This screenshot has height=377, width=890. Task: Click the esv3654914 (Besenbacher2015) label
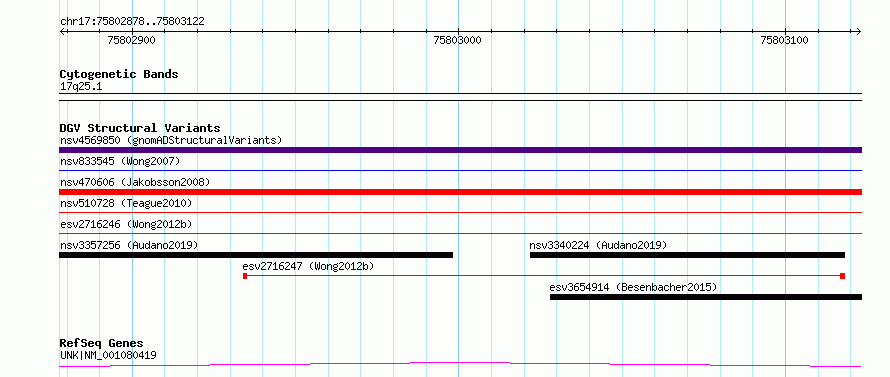click(x=633, y=287)
